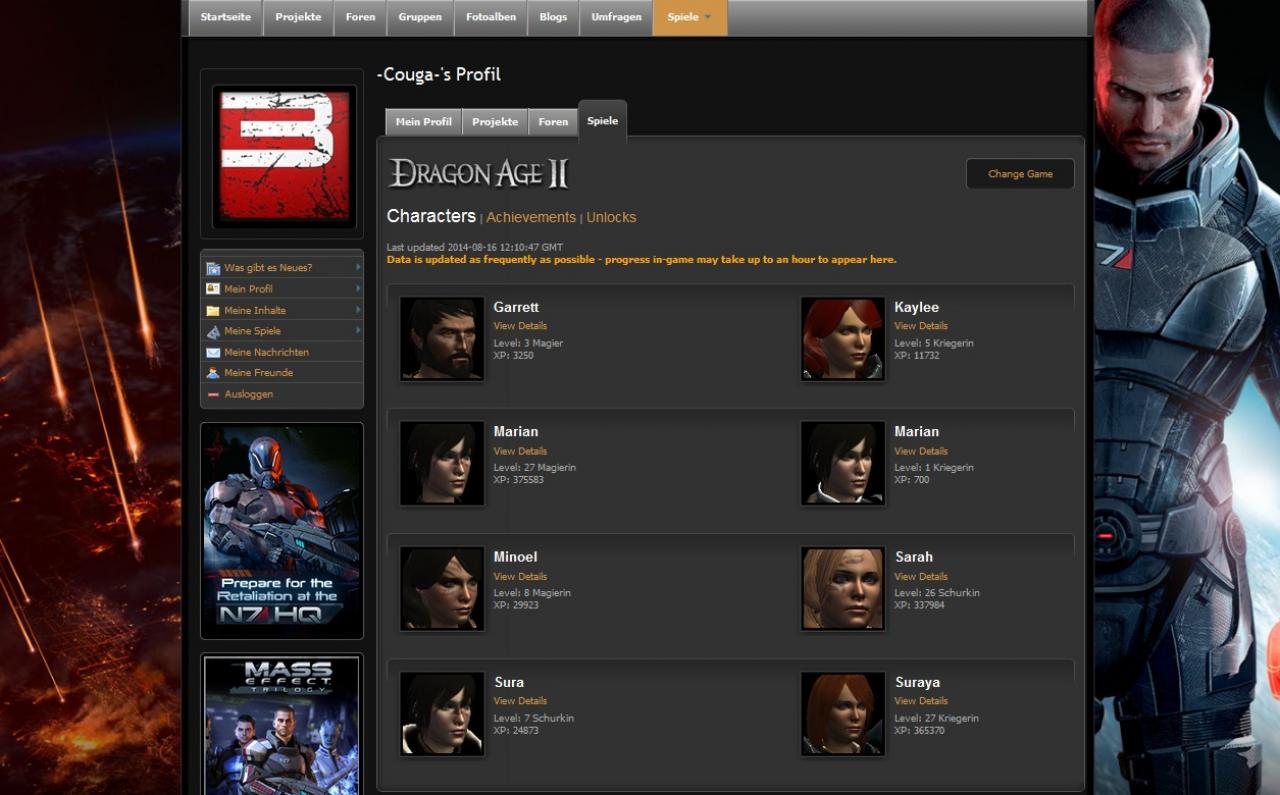
Task: Open Meine Spiele sidebar link
Action: tap(252, 331)
